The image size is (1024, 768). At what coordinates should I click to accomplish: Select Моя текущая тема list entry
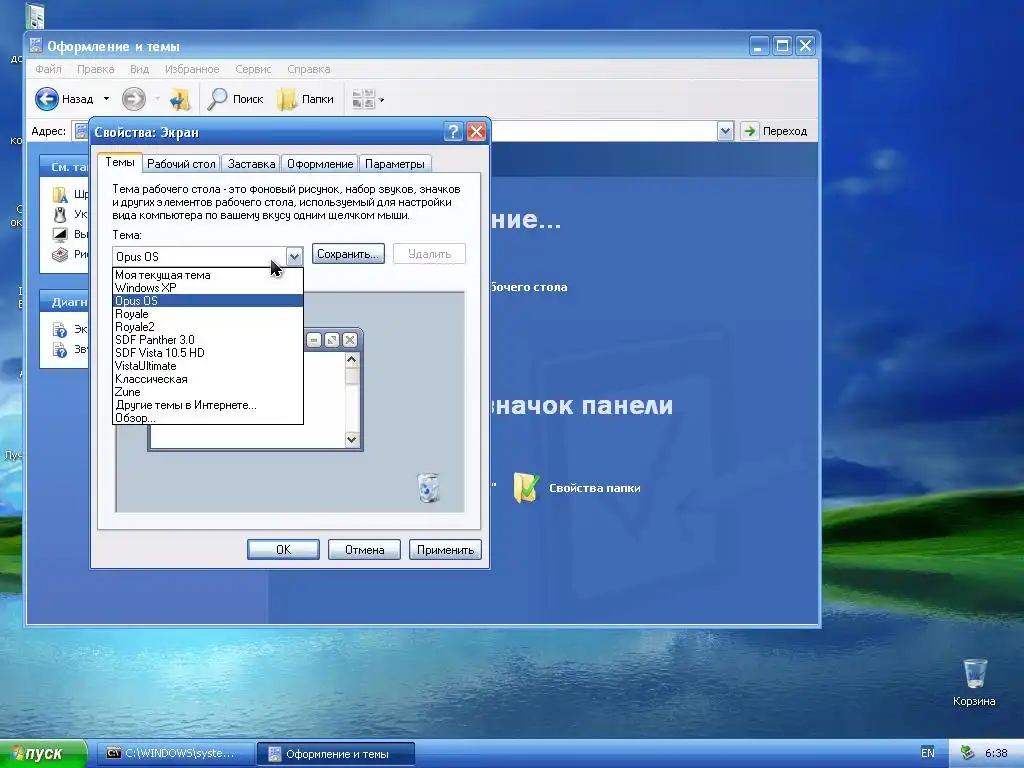[208, 275]
